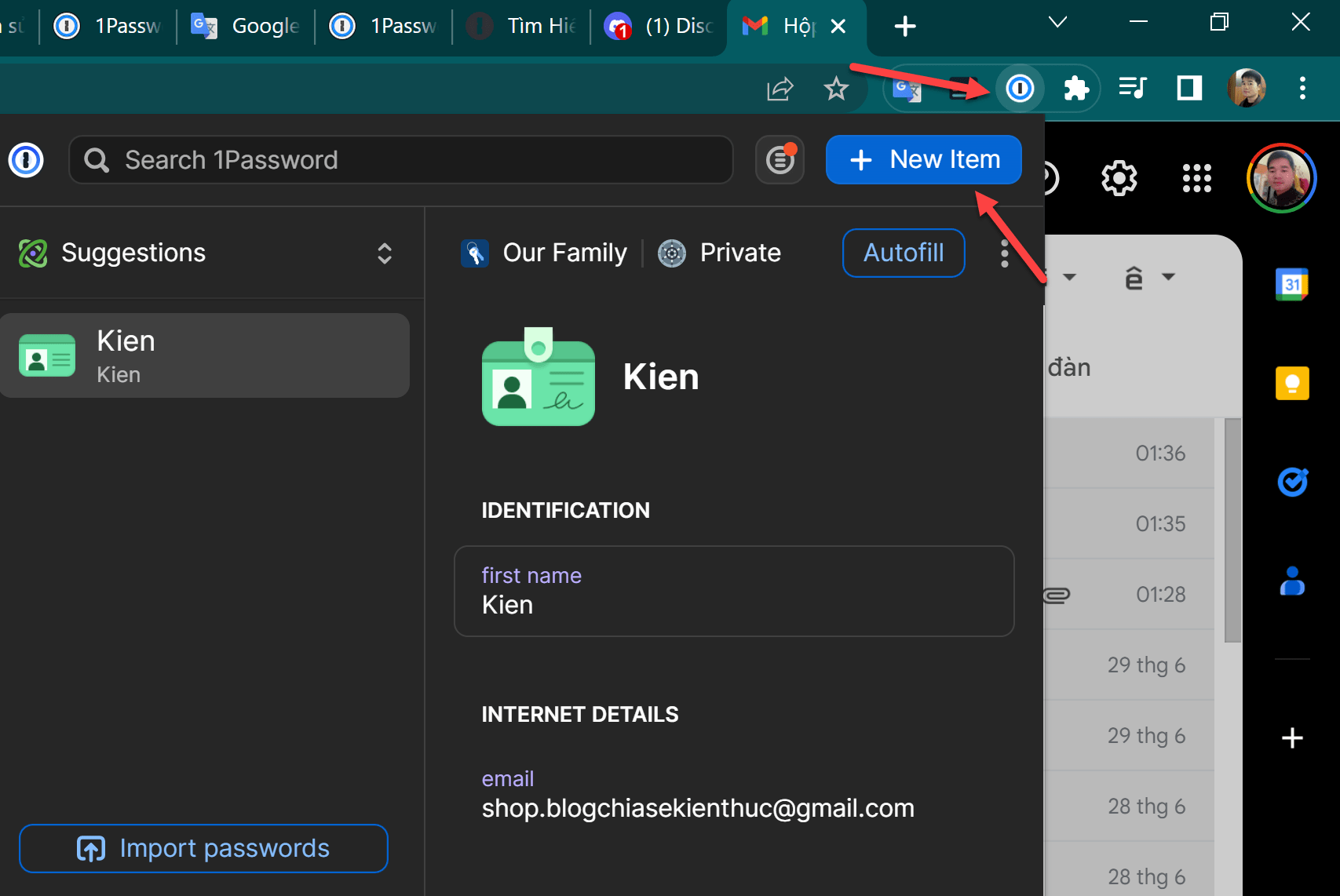Click the large Kien identity card icon

click(x=539, y=377)
